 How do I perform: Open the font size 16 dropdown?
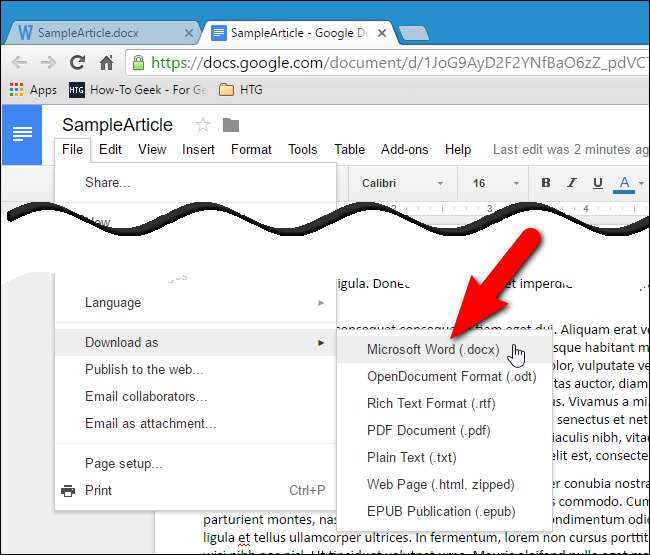click(x=495, y=183)
